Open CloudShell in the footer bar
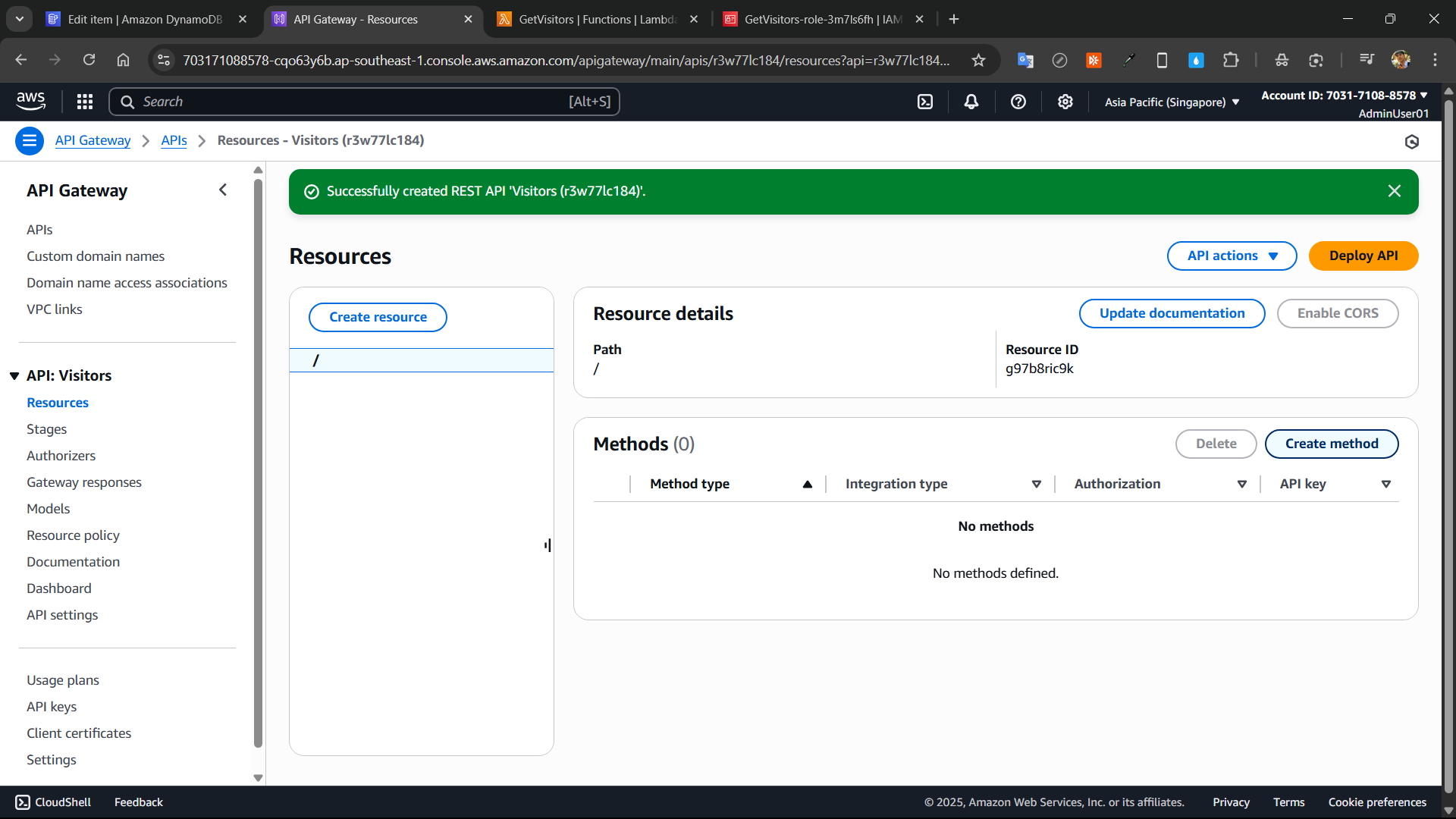 coord(53,802)
